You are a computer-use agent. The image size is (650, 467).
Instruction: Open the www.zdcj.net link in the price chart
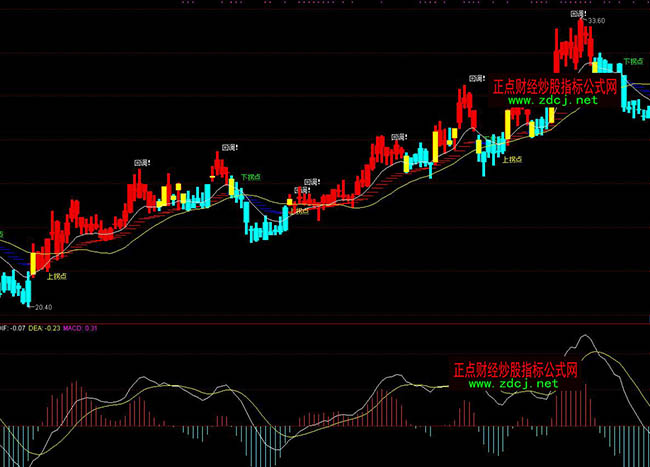pos(553,100)
